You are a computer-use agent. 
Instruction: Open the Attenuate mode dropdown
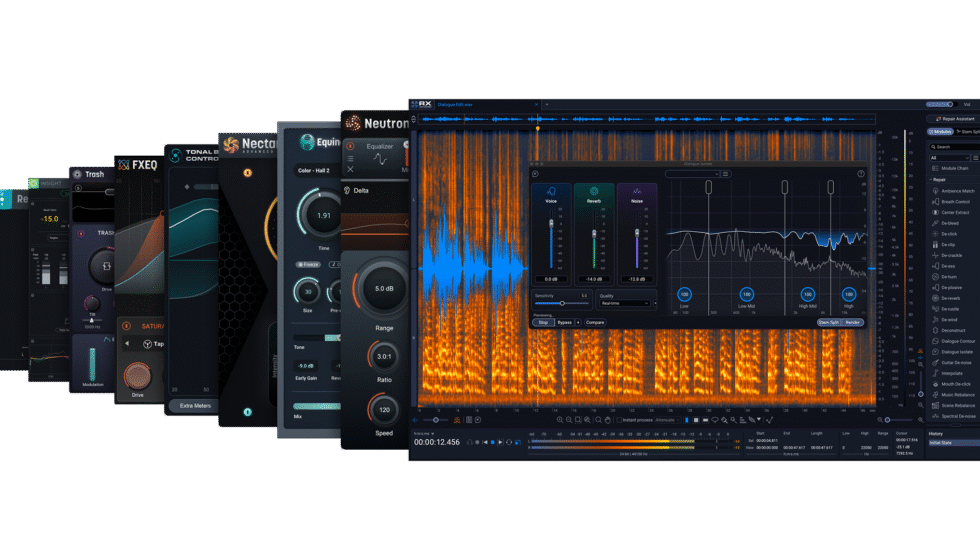point(668,420)
